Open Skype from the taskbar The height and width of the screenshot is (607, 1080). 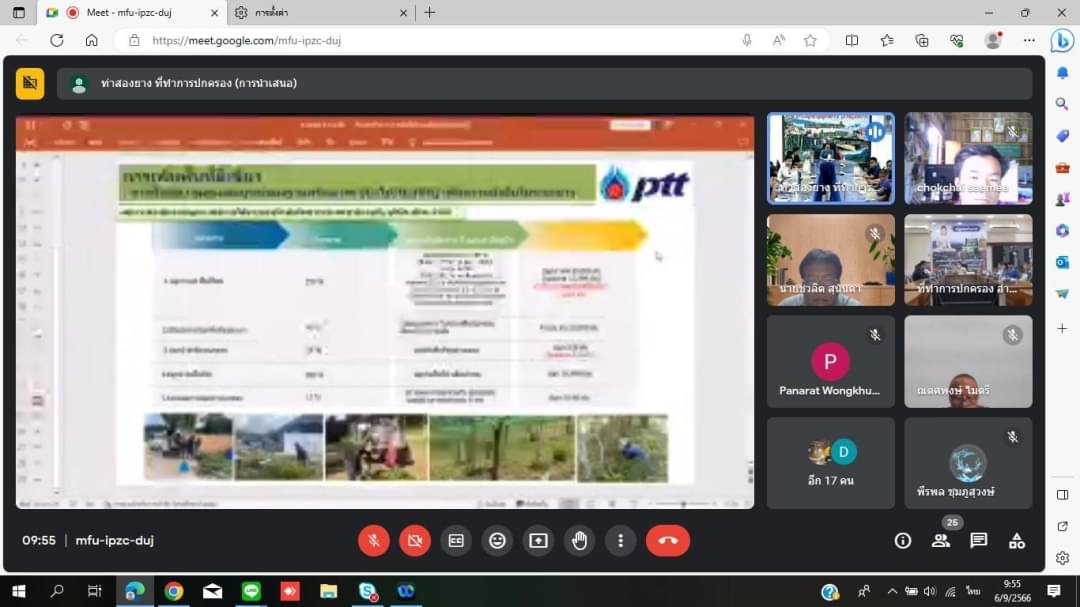(368, 591)
